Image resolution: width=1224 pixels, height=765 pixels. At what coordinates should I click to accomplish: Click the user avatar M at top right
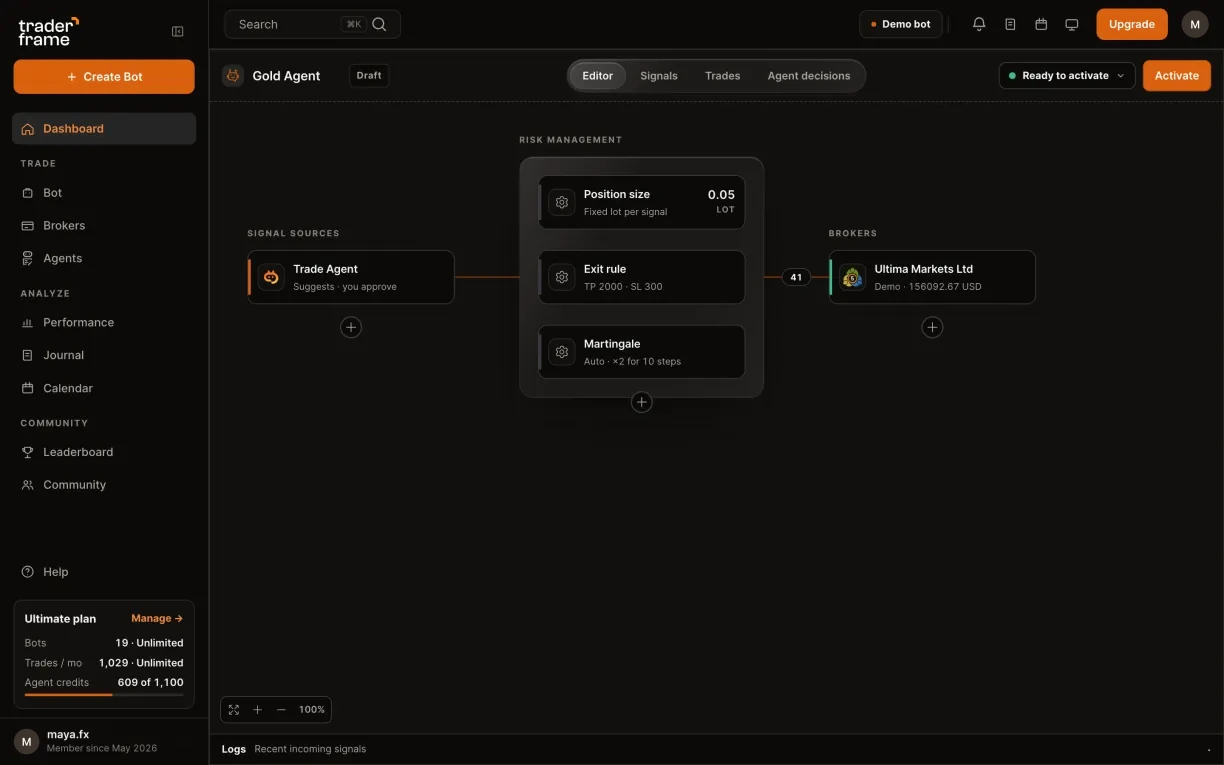coord(1195,24)
